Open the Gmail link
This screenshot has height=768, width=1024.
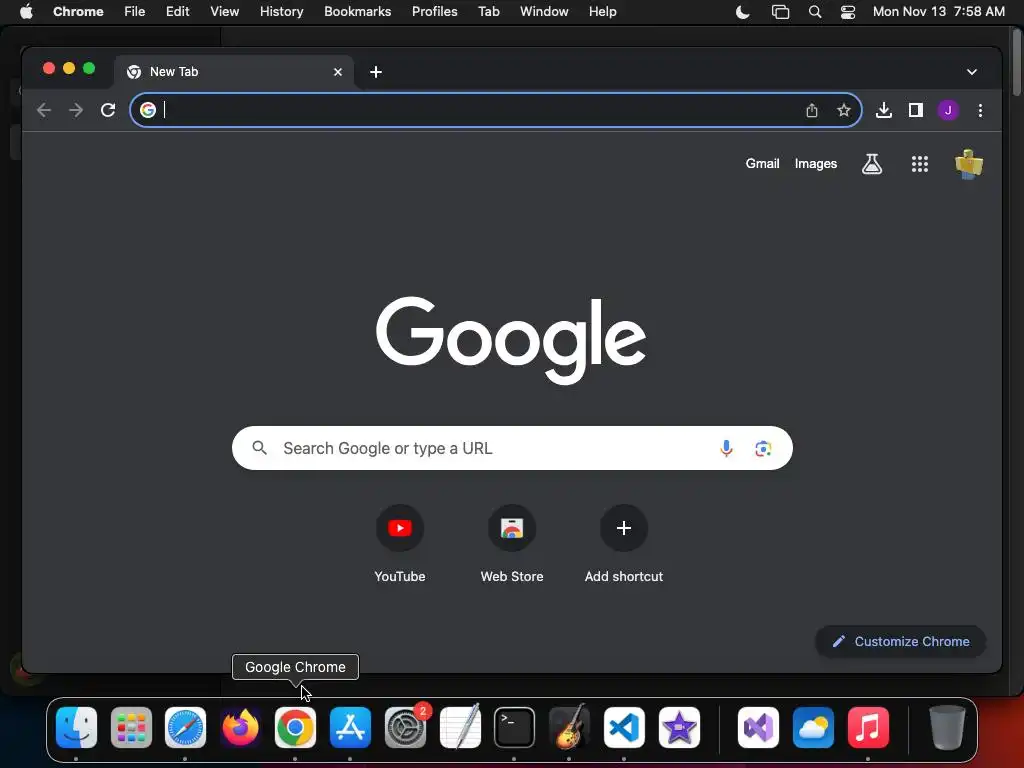762,164
